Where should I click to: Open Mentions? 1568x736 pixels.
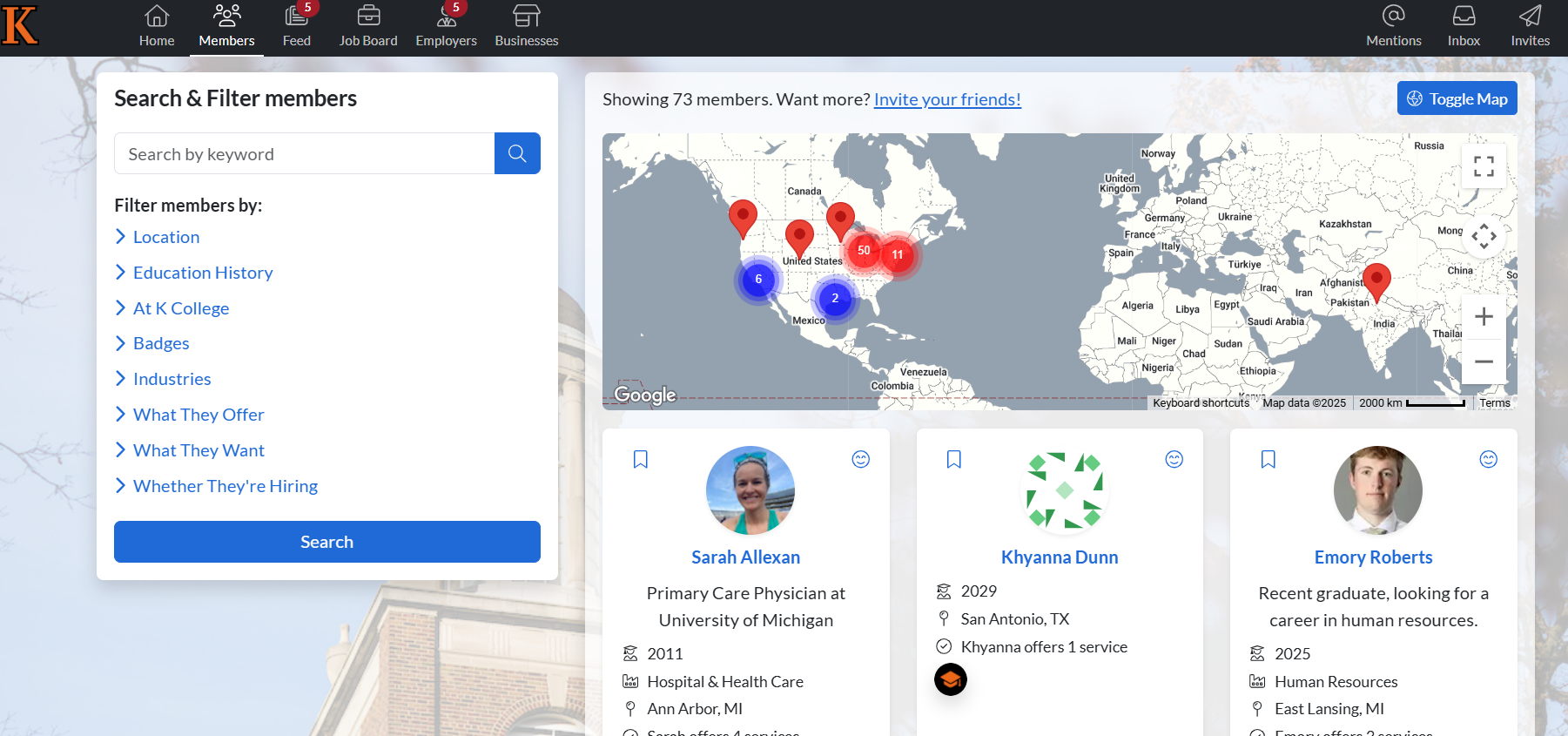(x=1394, y=27)
